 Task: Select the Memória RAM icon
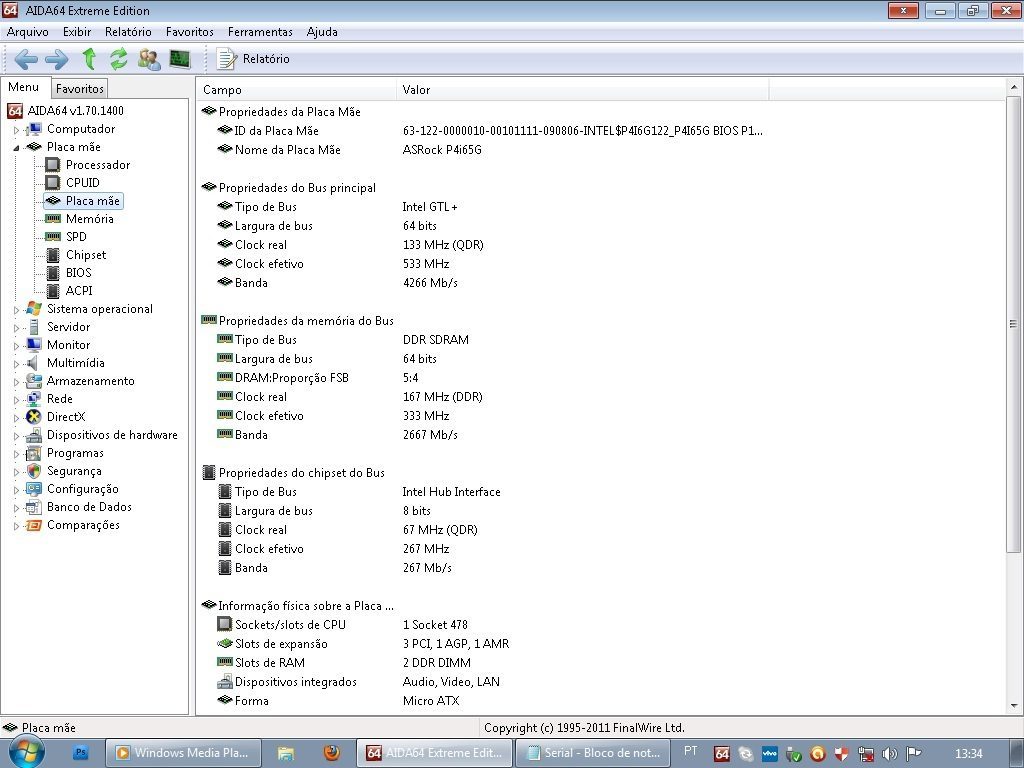coord(52,219)
